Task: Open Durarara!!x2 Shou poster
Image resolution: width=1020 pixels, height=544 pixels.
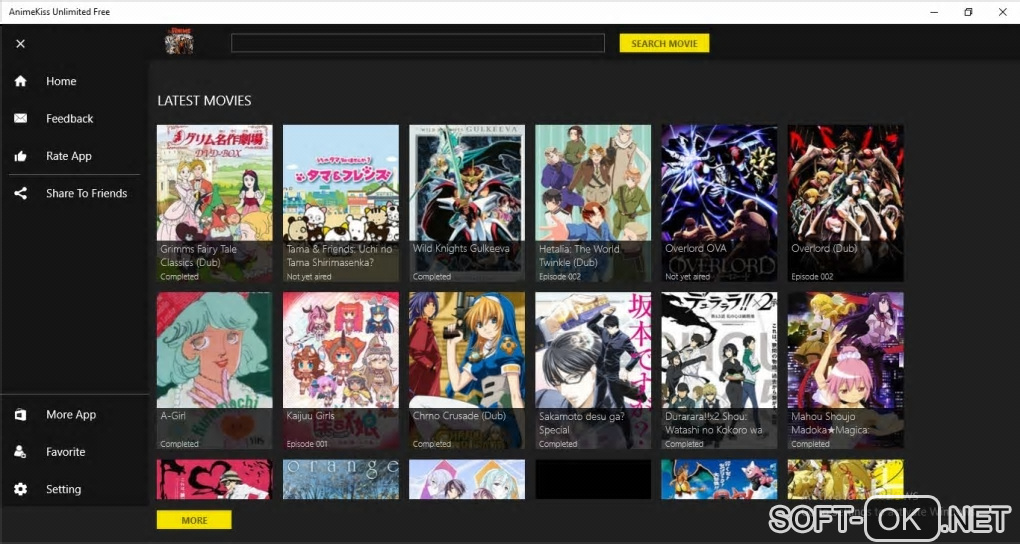Action: [719, 370]
